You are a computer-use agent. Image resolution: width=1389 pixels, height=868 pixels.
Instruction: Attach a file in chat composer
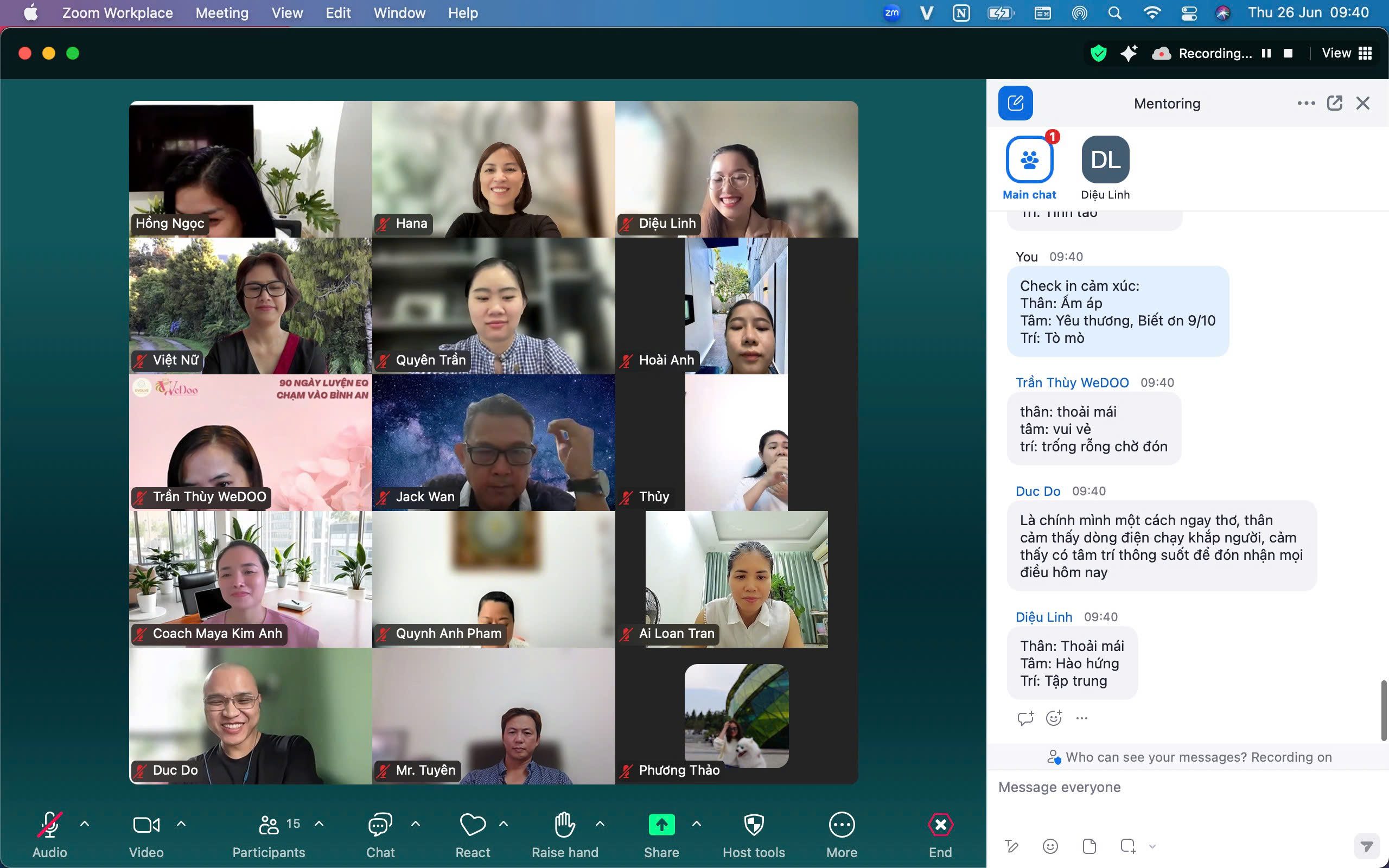point(1089,846)
